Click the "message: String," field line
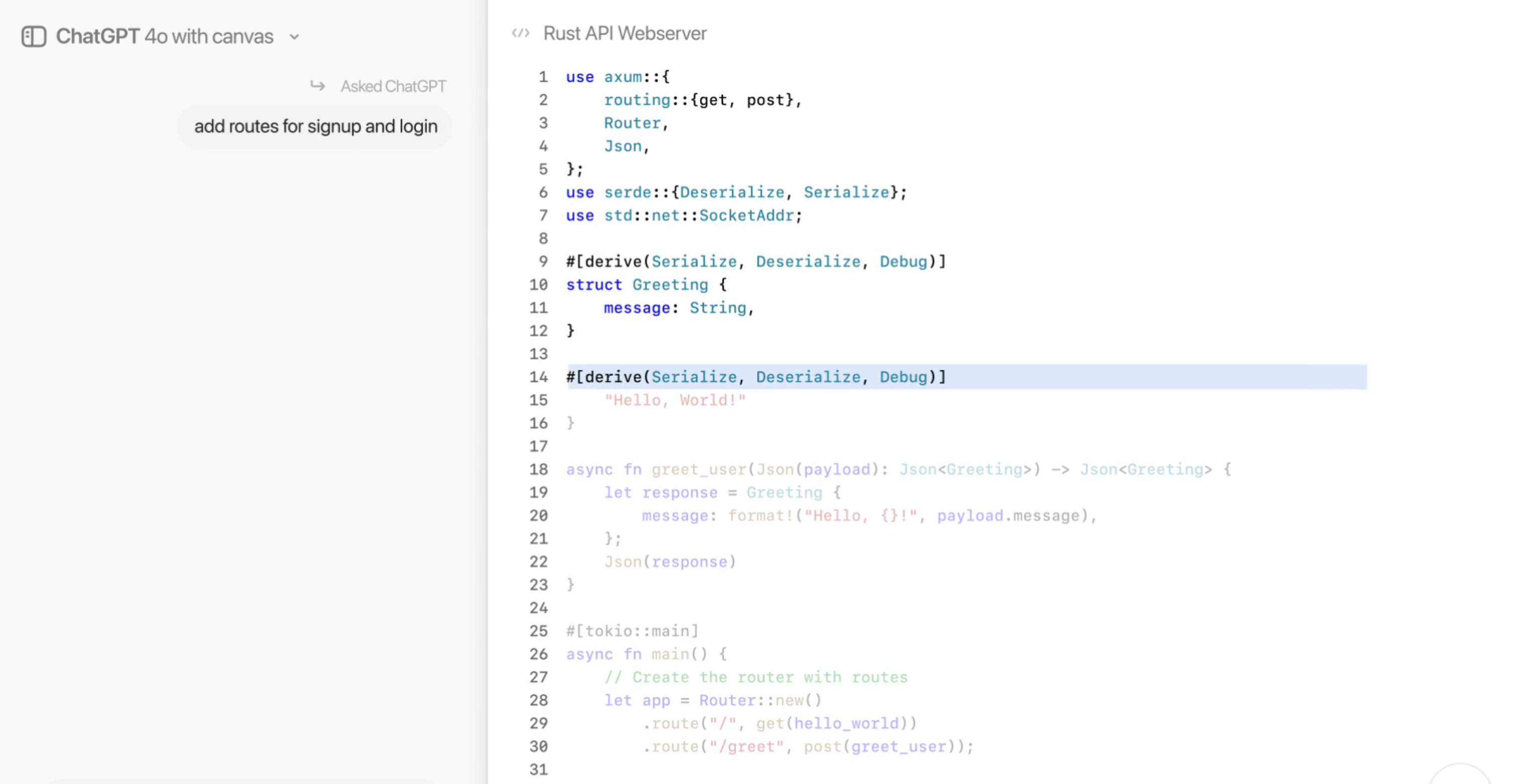This screenshot has height=784, width=1524. pos(679,308)
